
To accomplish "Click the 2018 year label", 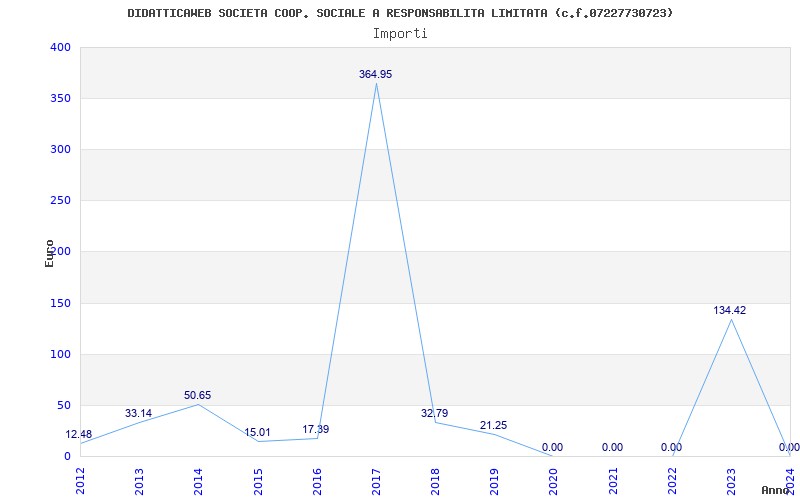I will (435, 481).
